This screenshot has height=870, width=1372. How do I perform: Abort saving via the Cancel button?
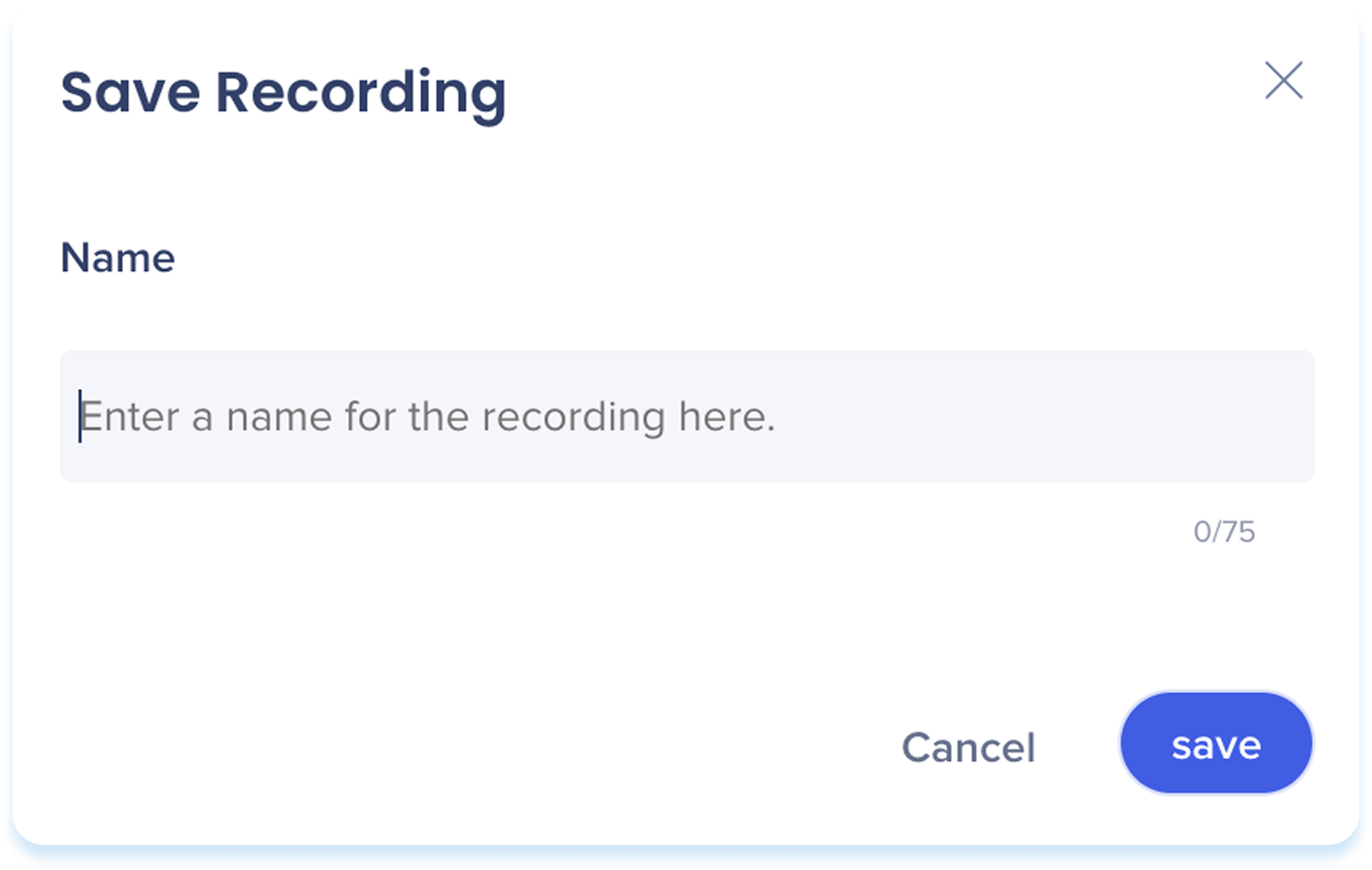click(x=968, y=747)
